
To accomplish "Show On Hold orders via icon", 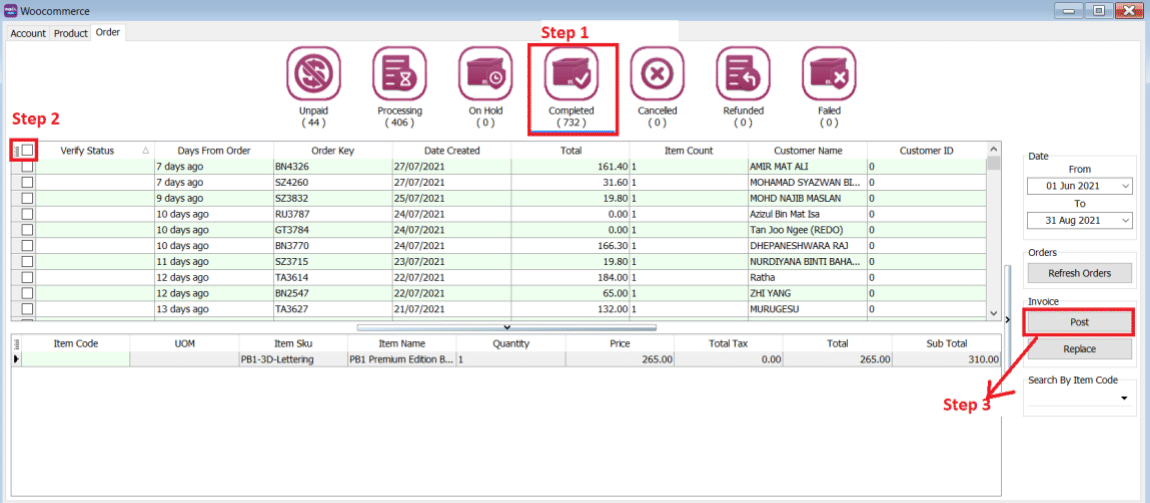I will pos(485,73).
